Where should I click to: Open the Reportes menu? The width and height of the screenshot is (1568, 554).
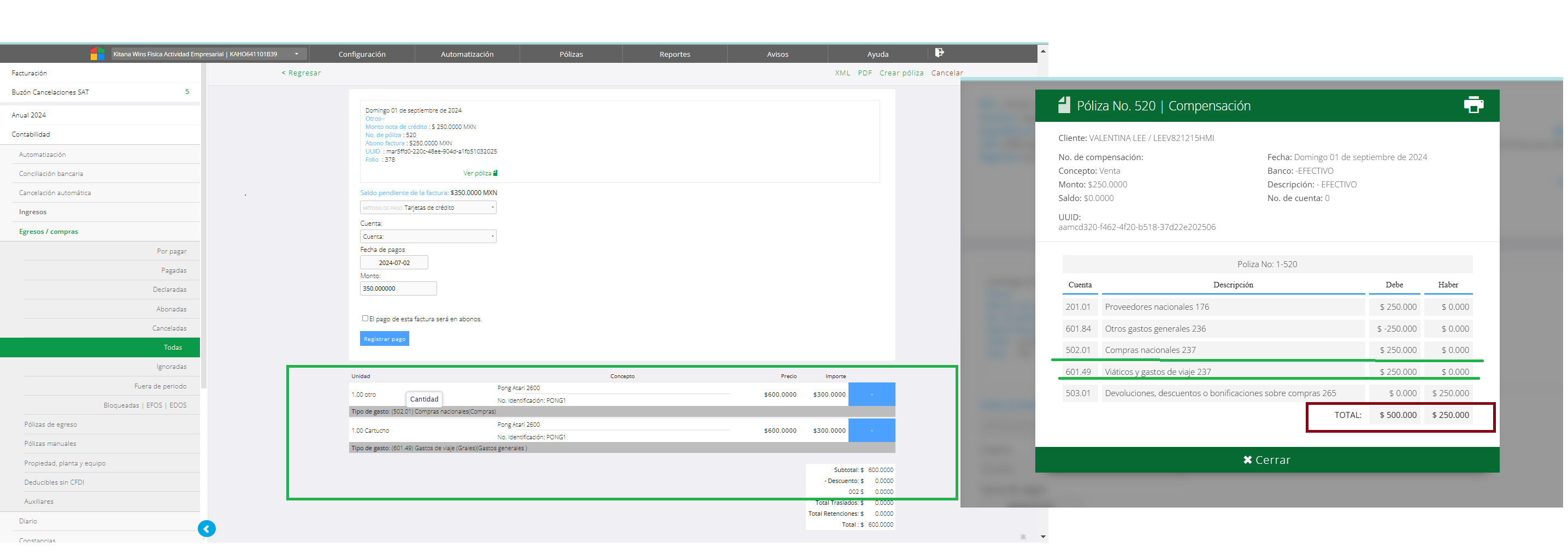674,54
